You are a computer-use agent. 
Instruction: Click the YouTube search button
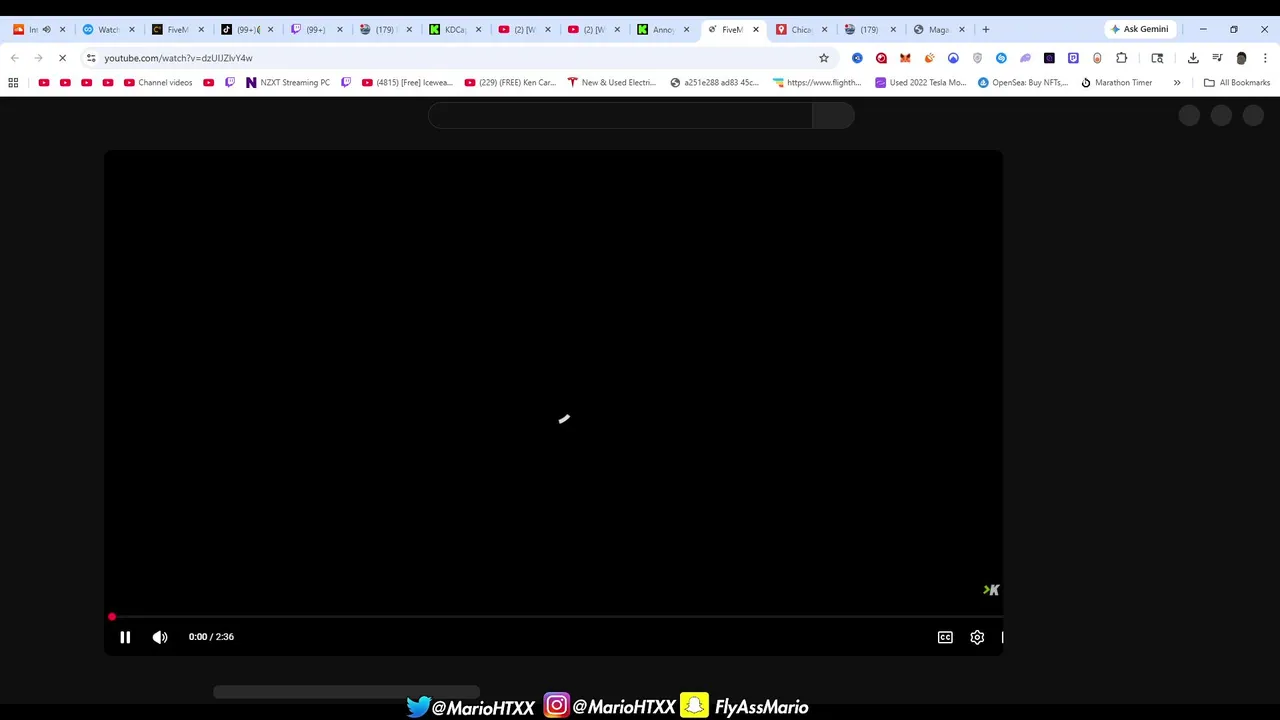pyautogui.click(x=833, y=116)
